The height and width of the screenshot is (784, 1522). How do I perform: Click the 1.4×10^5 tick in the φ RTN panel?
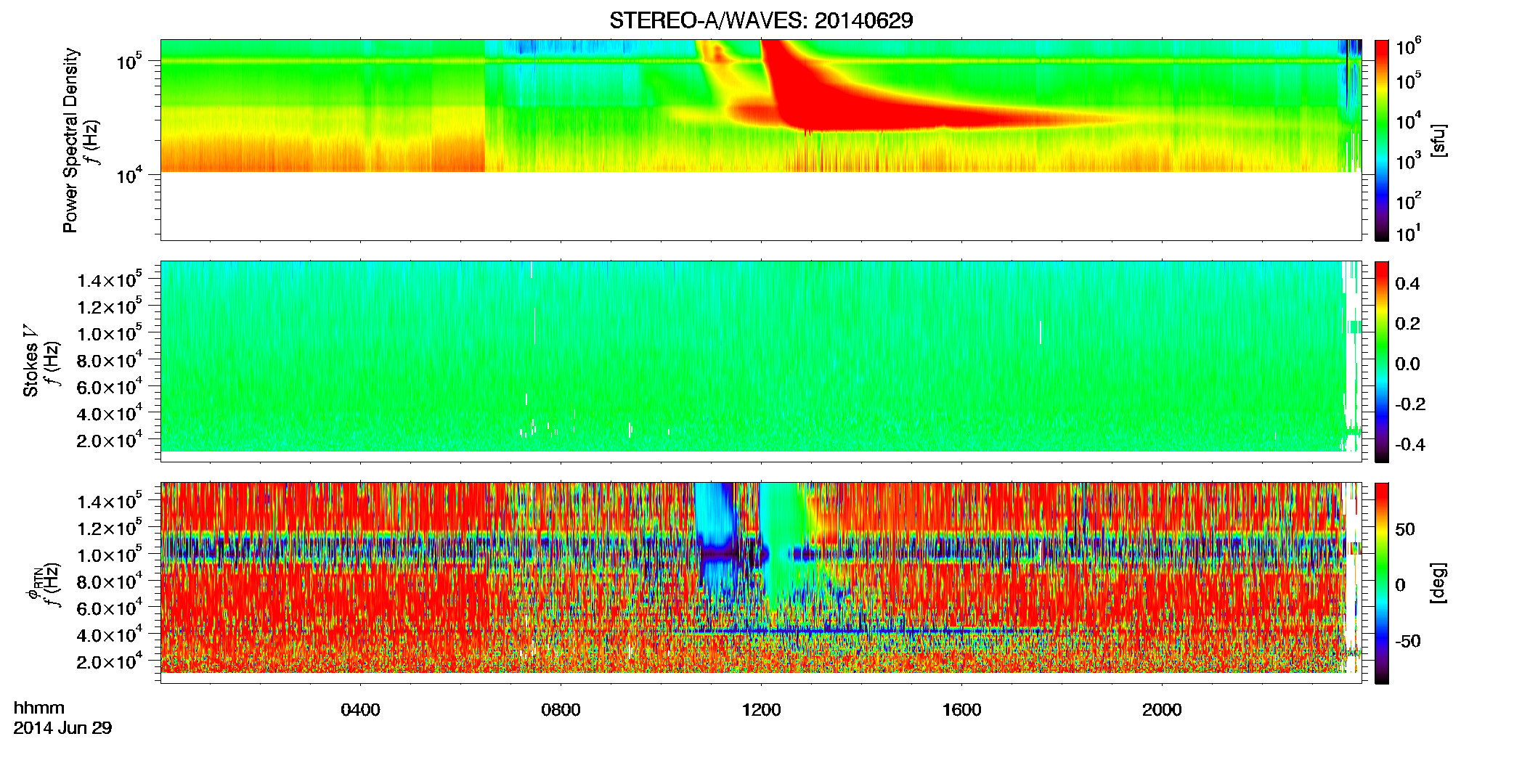coord(110,501)
